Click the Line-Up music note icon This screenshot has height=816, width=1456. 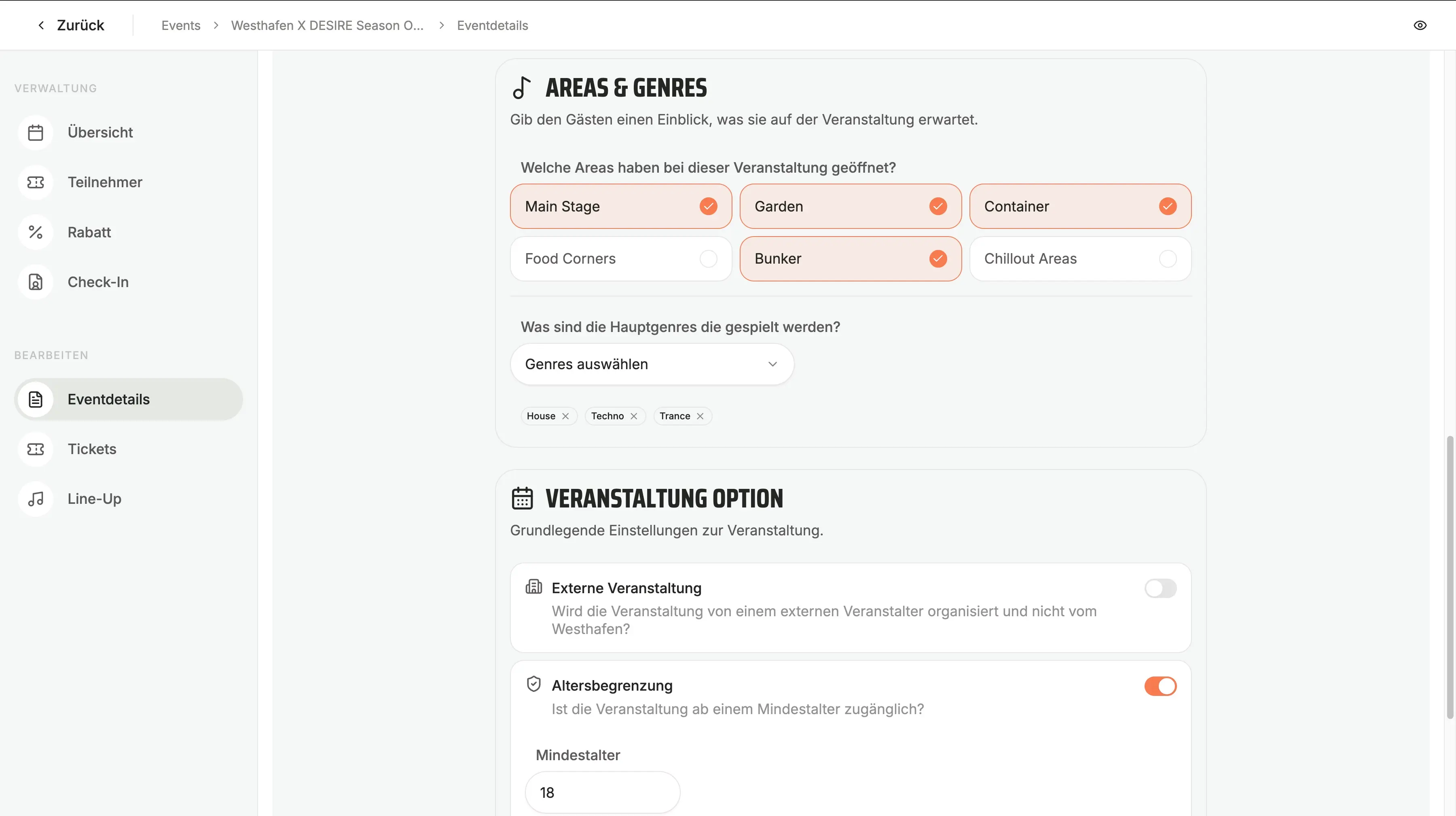(36, 499)
